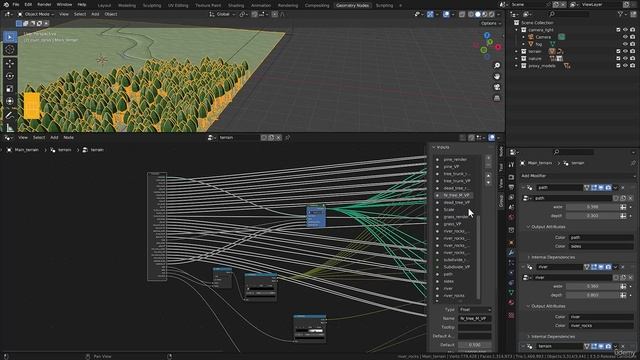
Task: Click the Camera object icon in Outliner
Action: pyautogui.click(x=531, y=37)
